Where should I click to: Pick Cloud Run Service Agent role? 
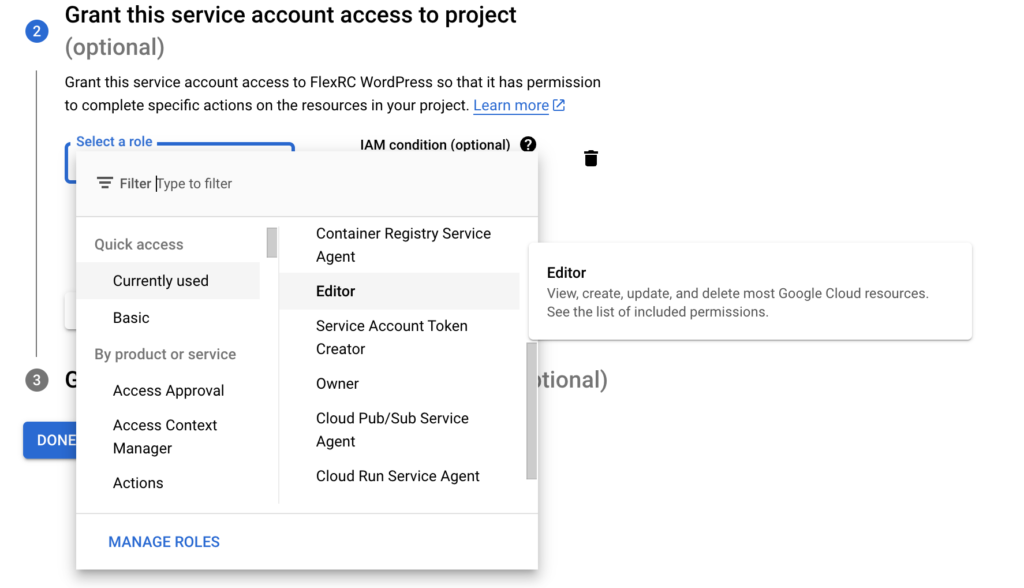(397, 476)
